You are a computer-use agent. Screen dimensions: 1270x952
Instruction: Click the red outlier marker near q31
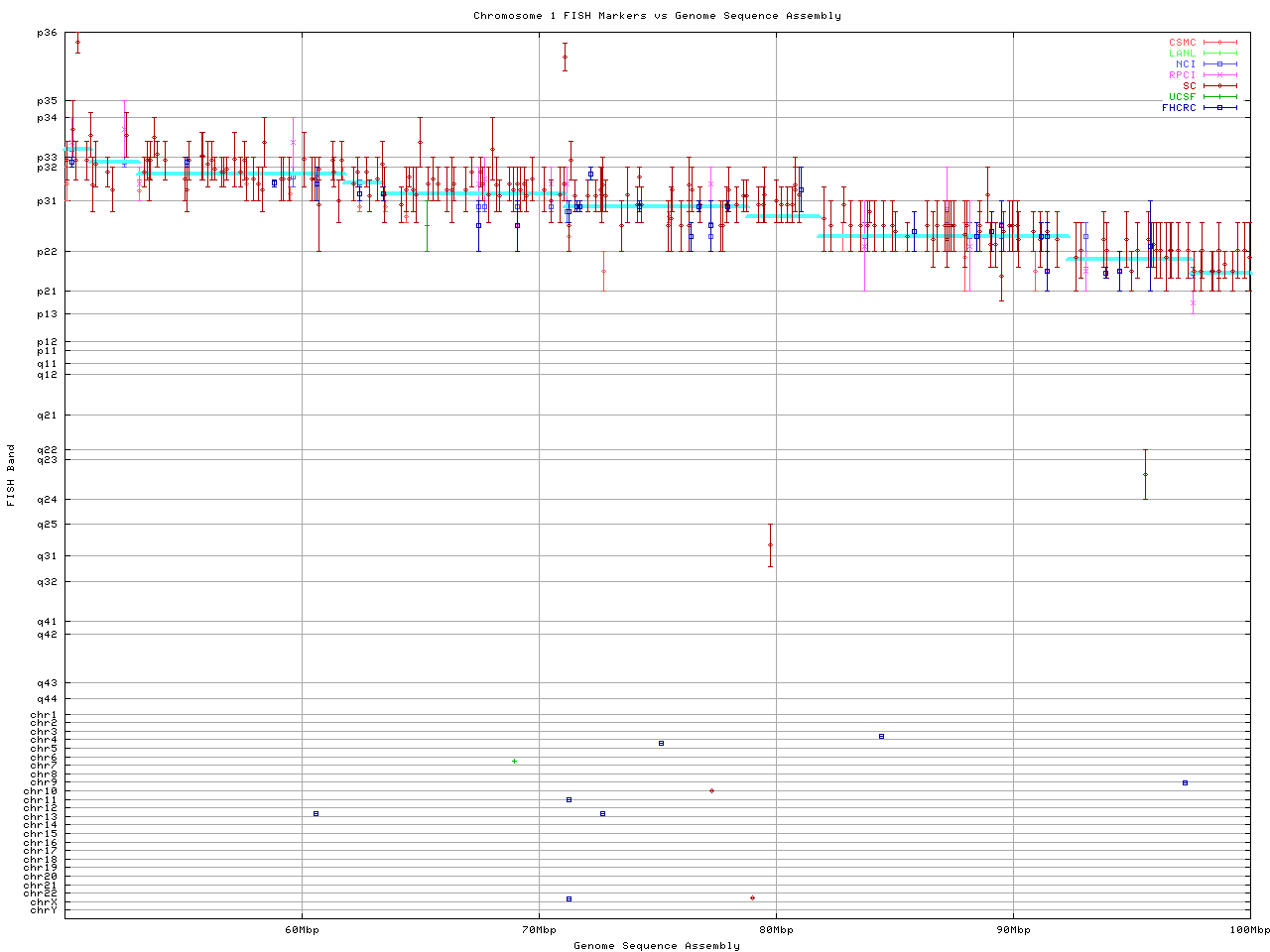pyautogui.click(x=770, y=545)
